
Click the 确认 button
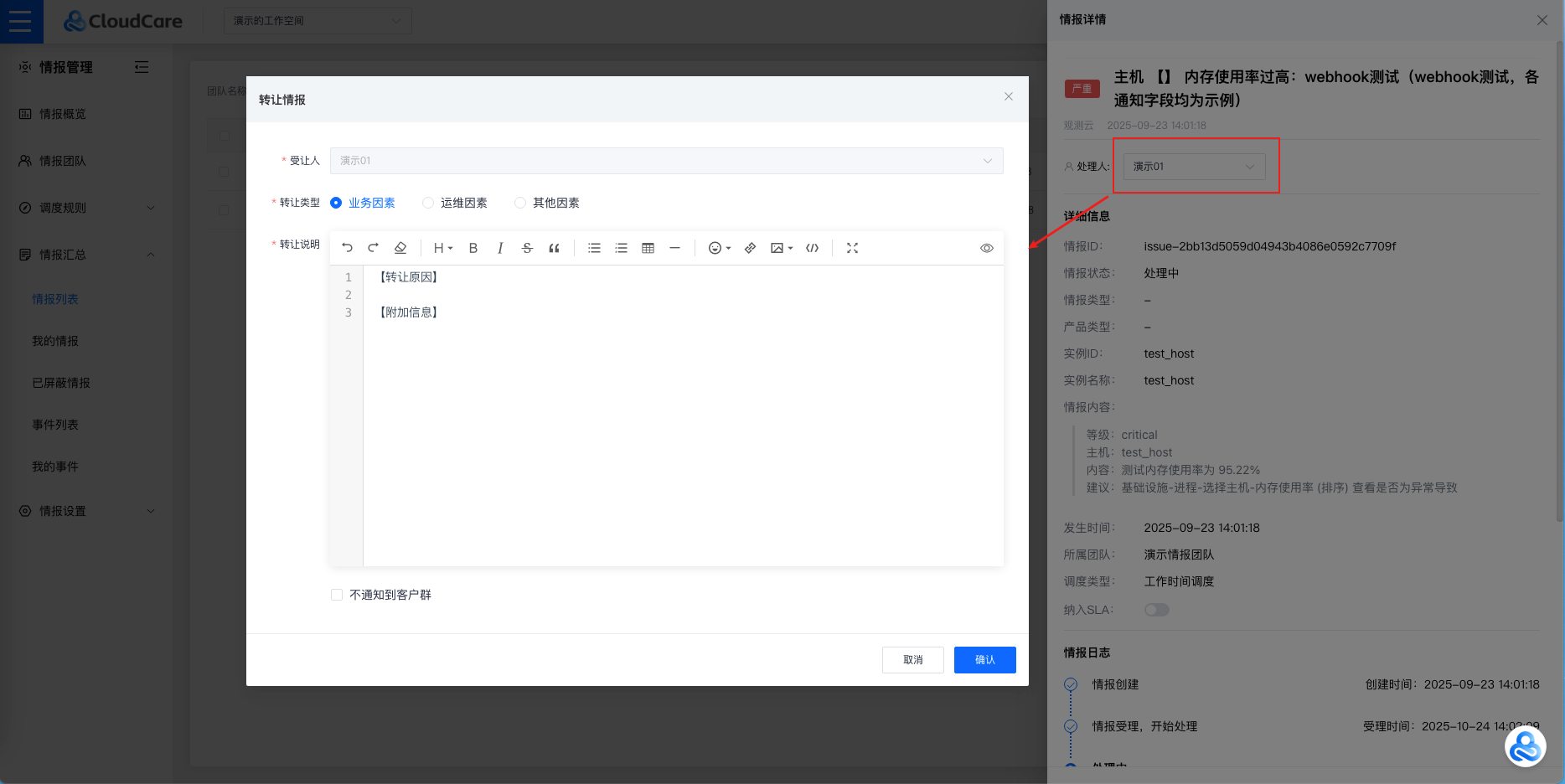point(984,660)
